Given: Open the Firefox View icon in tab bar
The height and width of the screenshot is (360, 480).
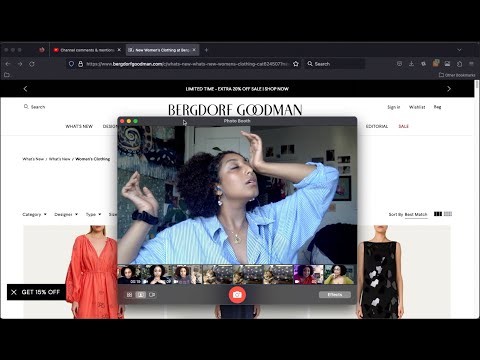Looking at the screenshot, I should (x=42, y=50).
